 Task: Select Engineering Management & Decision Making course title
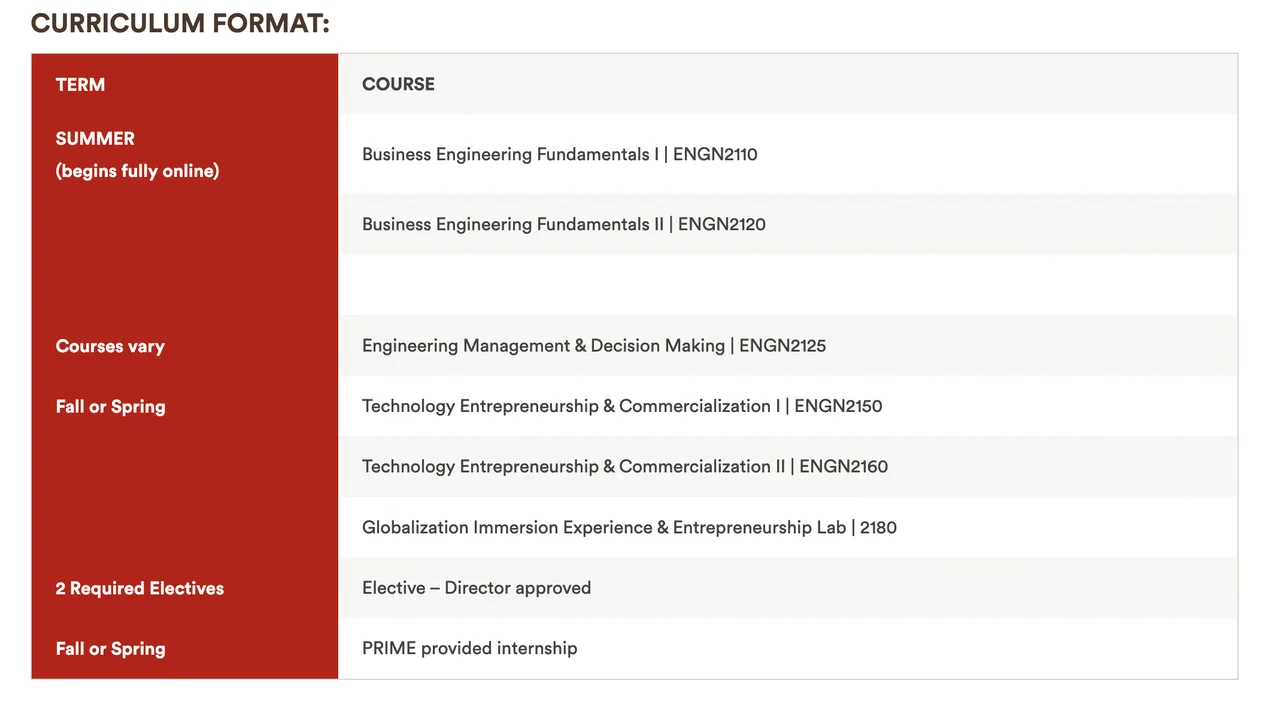(x=543, y=346)
